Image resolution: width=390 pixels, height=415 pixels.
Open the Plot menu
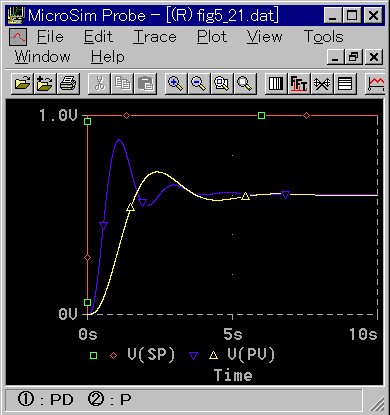212,37
